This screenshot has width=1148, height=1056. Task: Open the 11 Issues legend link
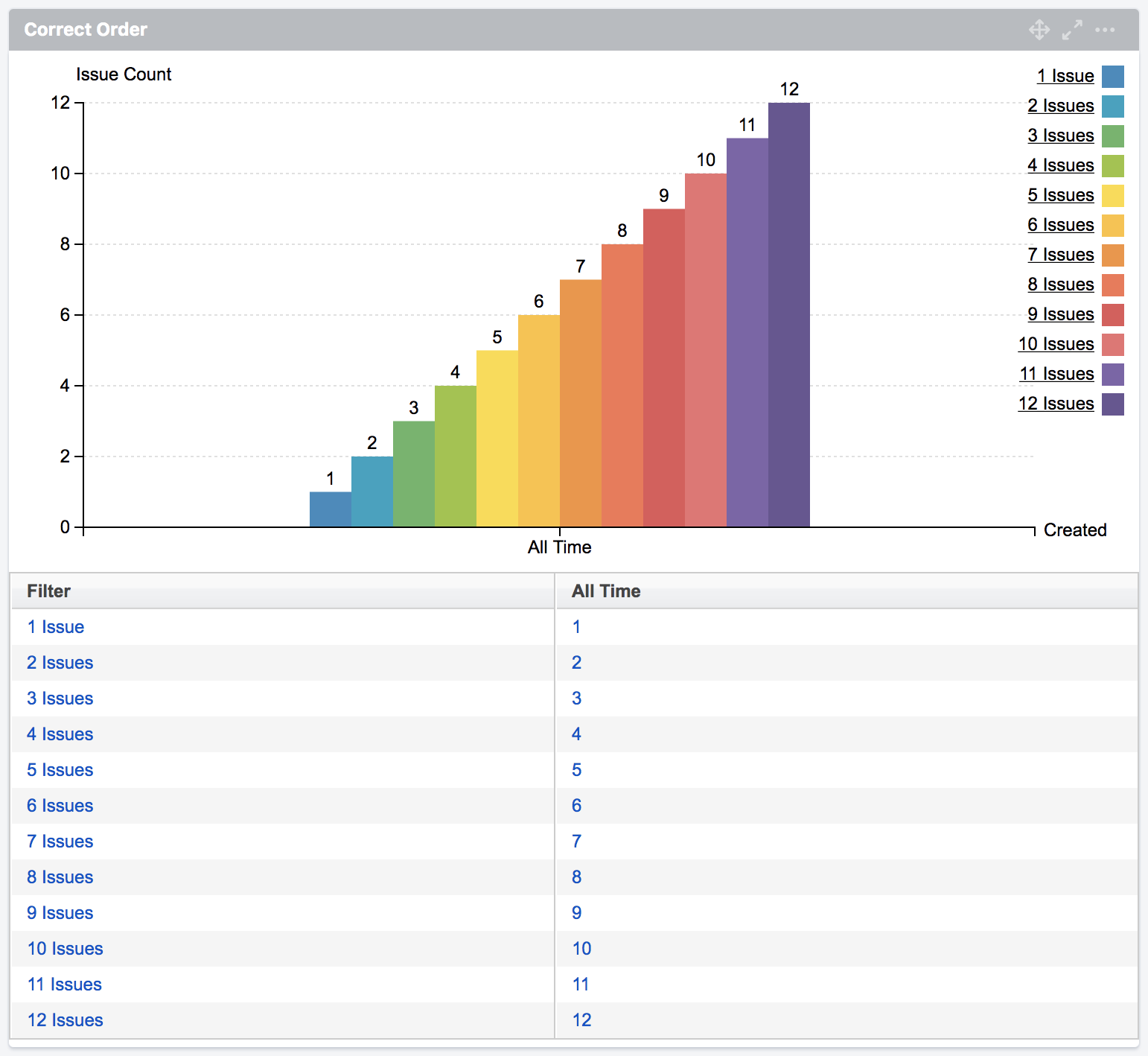1056,373
